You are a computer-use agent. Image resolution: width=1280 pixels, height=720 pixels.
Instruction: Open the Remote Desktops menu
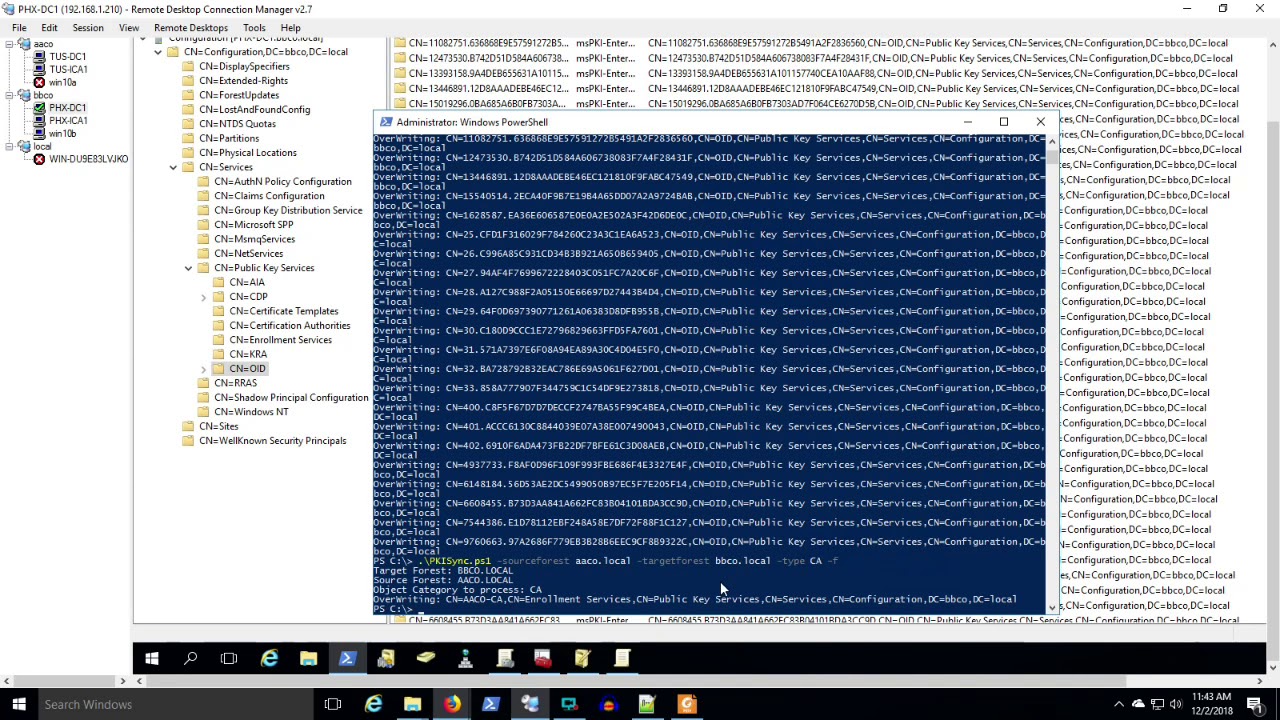click(191, 28)
